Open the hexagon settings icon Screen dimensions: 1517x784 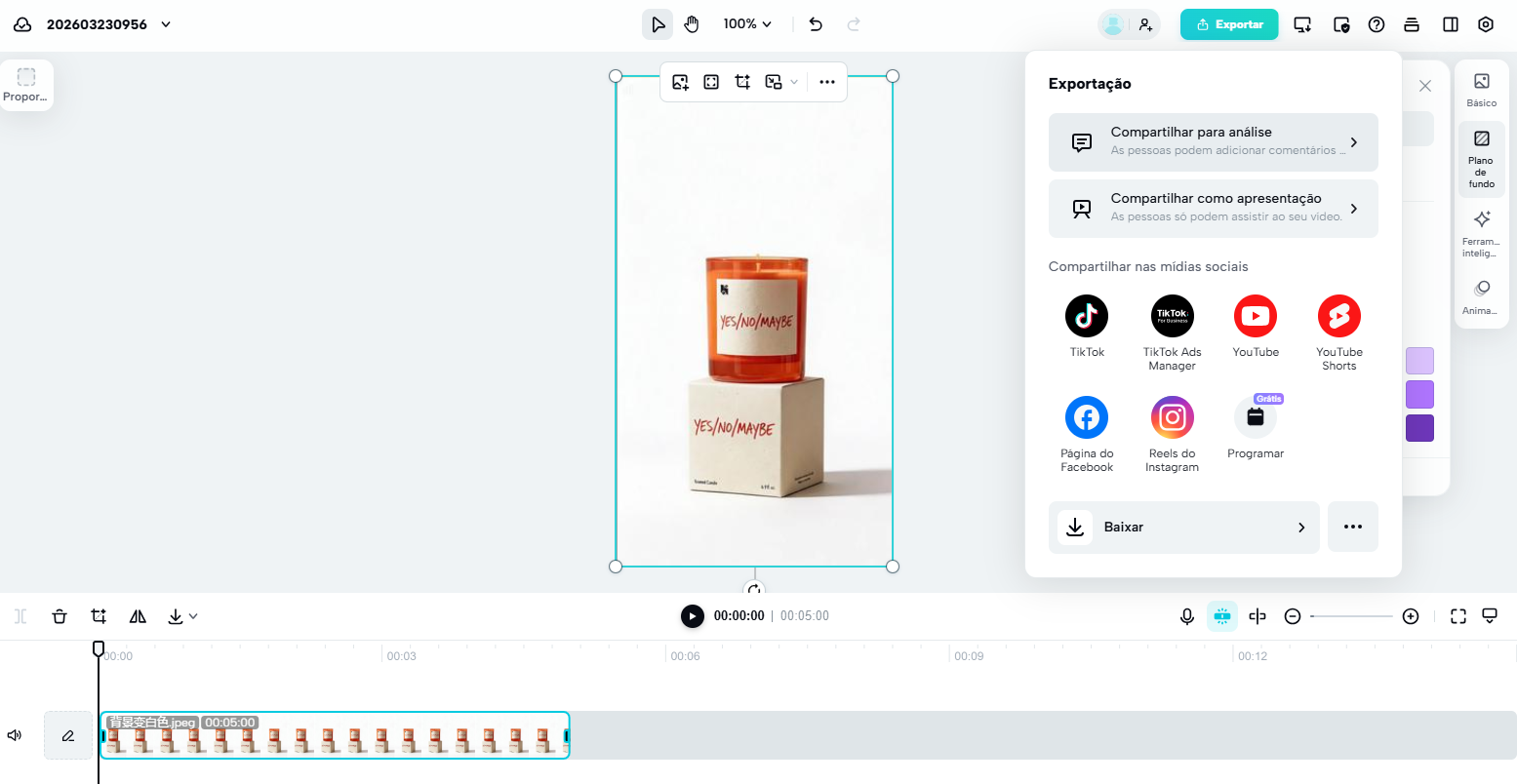1486,24
